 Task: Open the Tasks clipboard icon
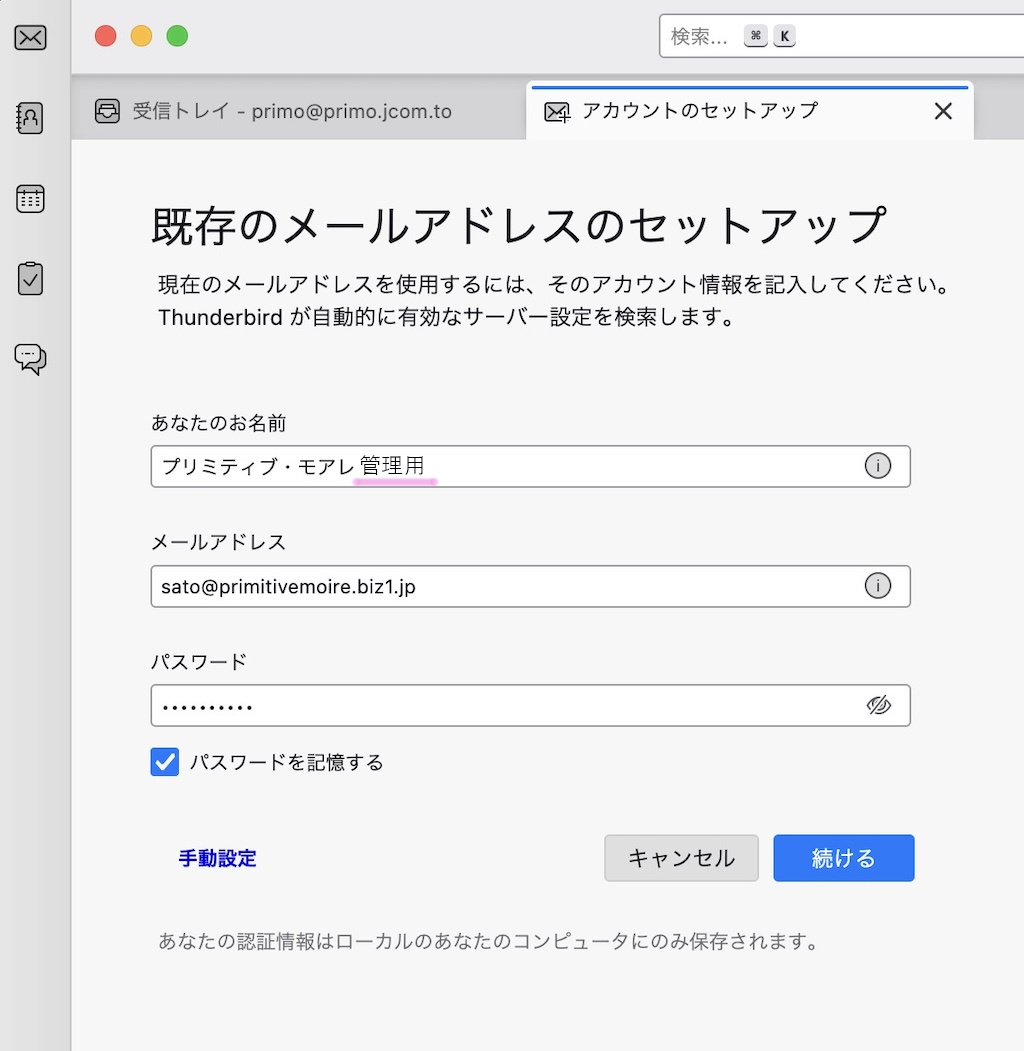point(30,278)
